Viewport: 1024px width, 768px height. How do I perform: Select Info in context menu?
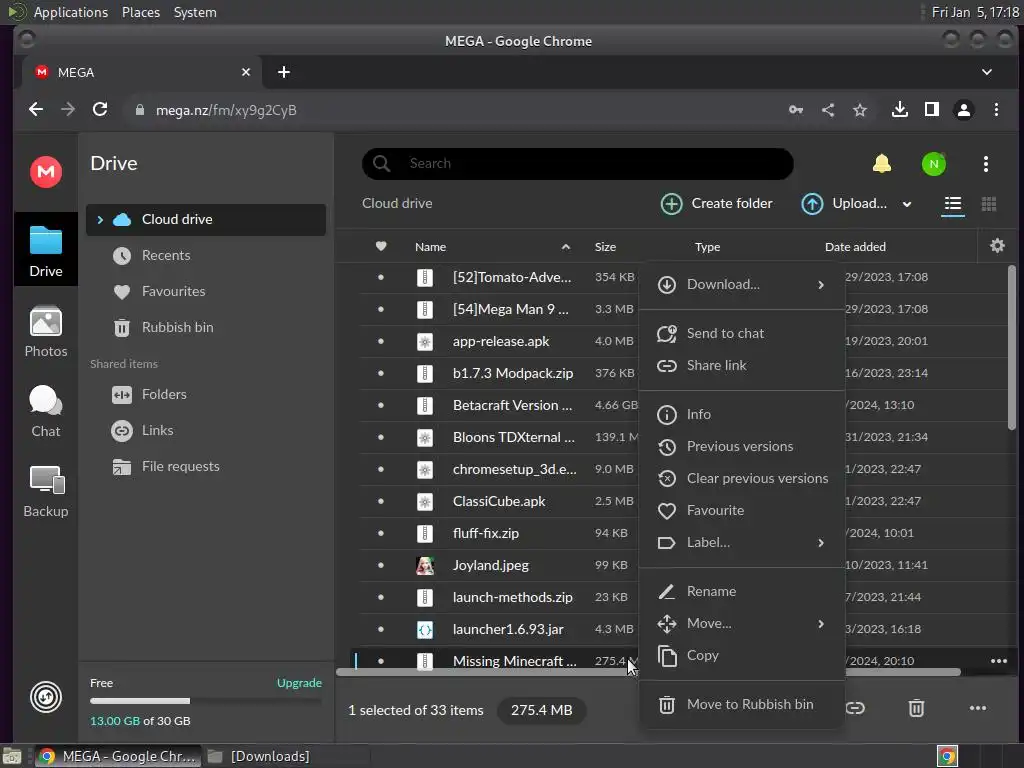coord(742,414)
